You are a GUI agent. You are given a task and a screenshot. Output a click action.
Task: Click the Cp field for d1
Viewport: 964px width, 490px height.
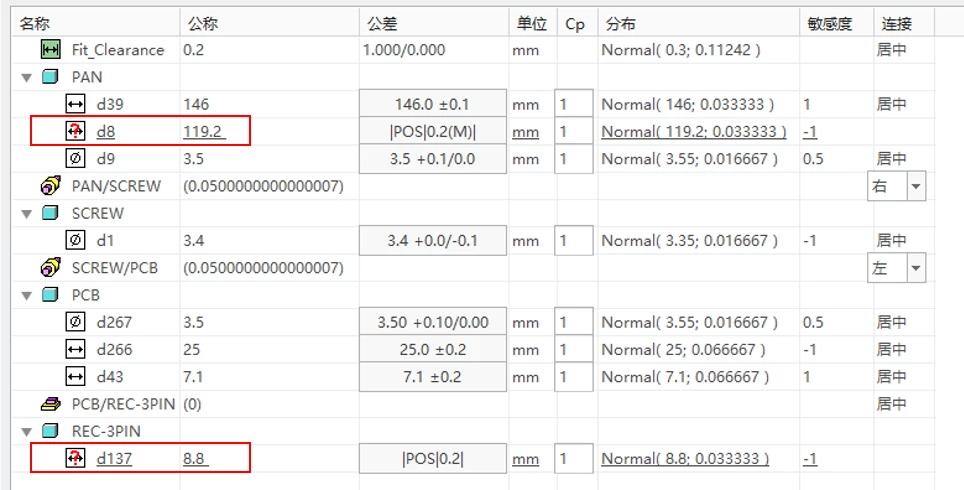pos(574,240)
